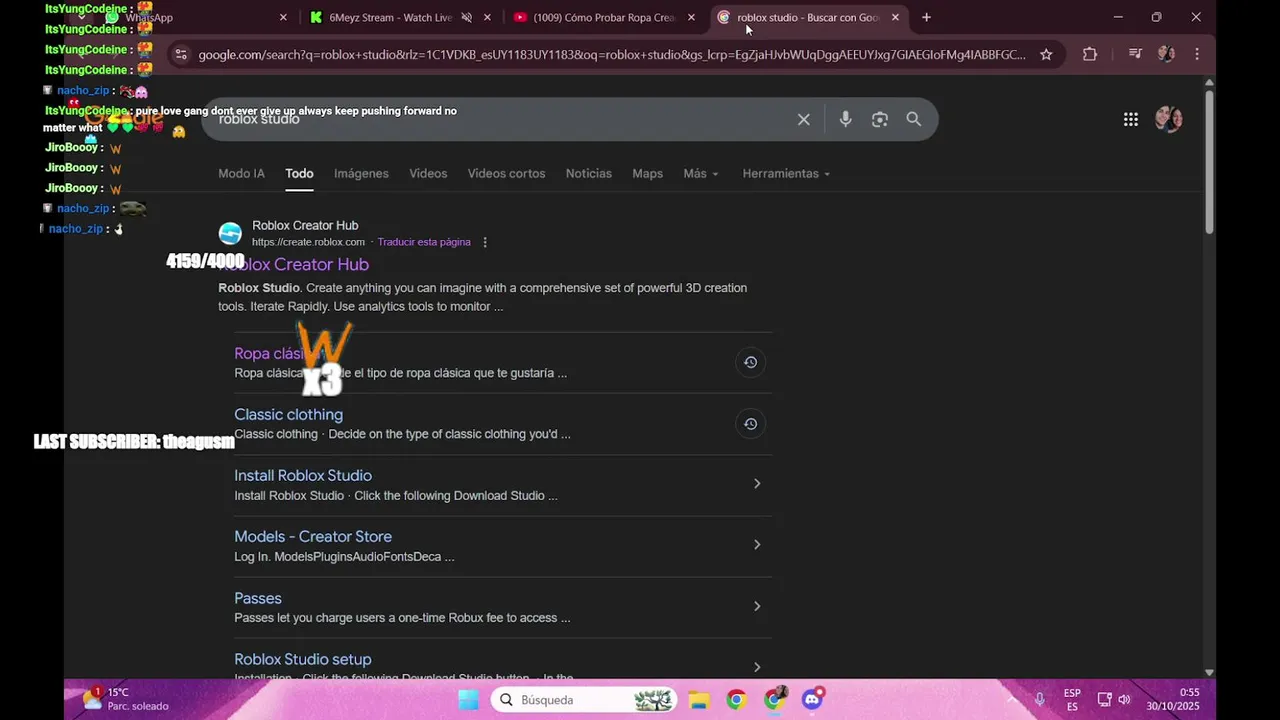Click the Windows taskbar Búsqueda search box
The width and height of the screenshot is (1280, 720).
[x=585, y=700]
